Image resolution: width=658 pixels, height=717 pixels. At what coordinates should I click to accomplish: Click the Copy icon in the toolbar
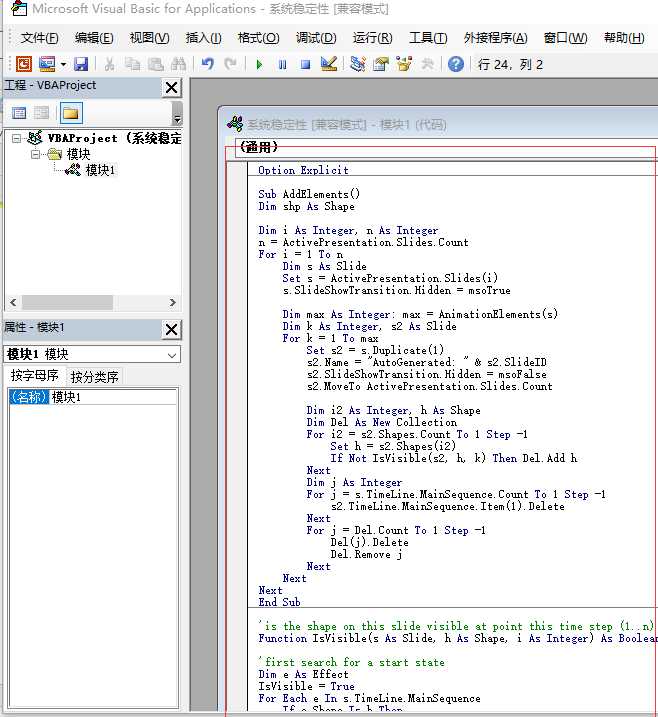(132, 64)
